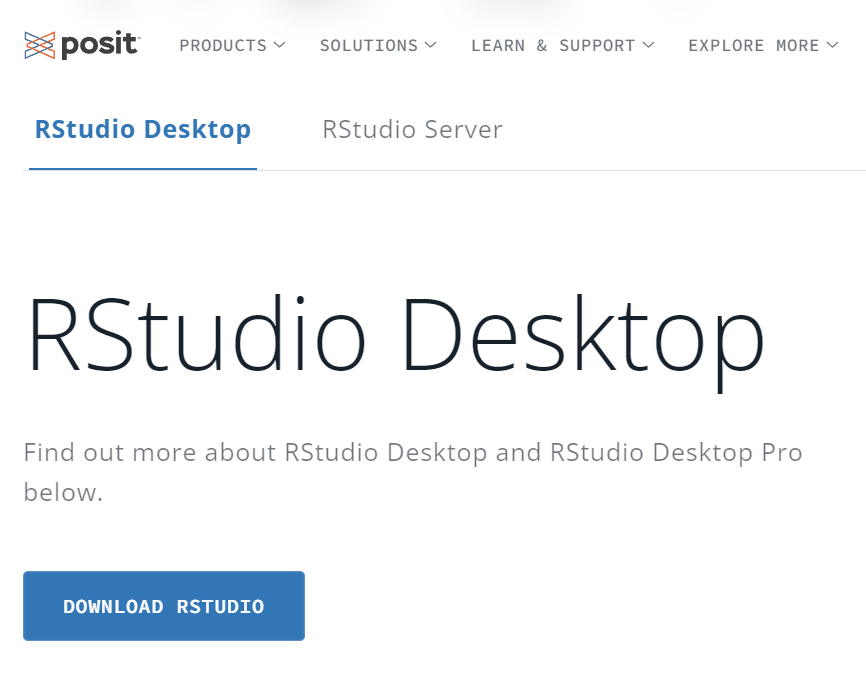This screenshot has width=866, height=685.
Task: Select the RStudio Desktop tab
Action: 141,129
